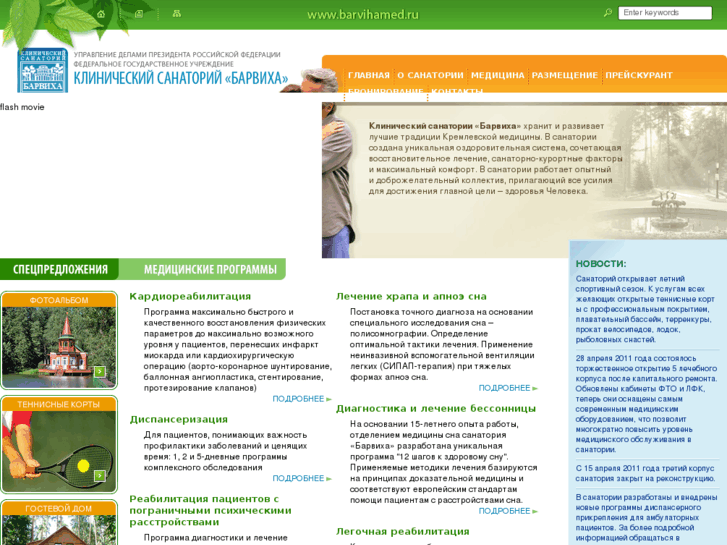Open the О САНАТОРИИ menu item
The image size is (727, 545).
coord(430,75)
